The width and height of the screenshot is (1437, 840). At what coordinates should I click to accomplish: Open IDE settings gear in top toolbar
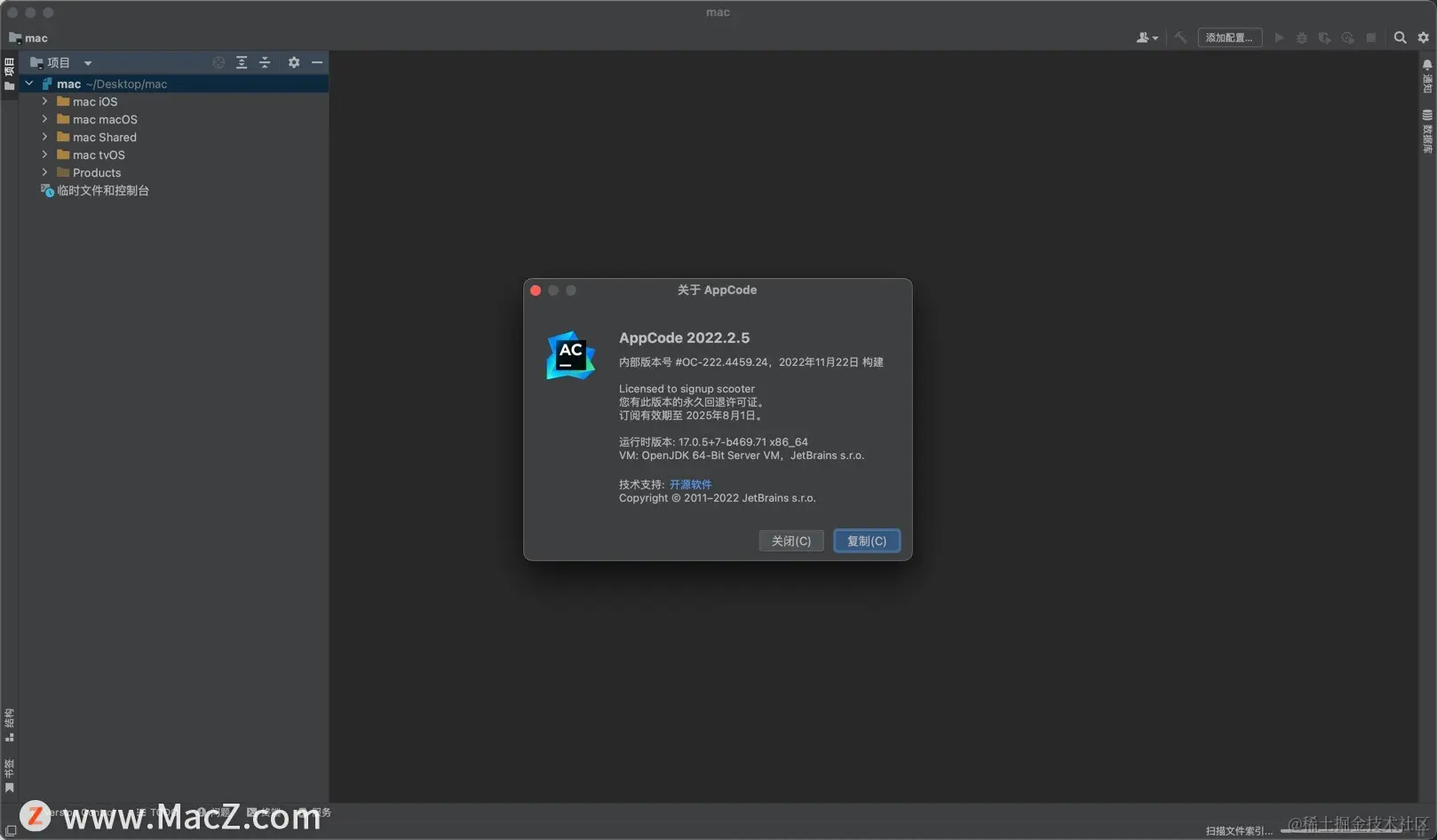tap(1423, 37)
